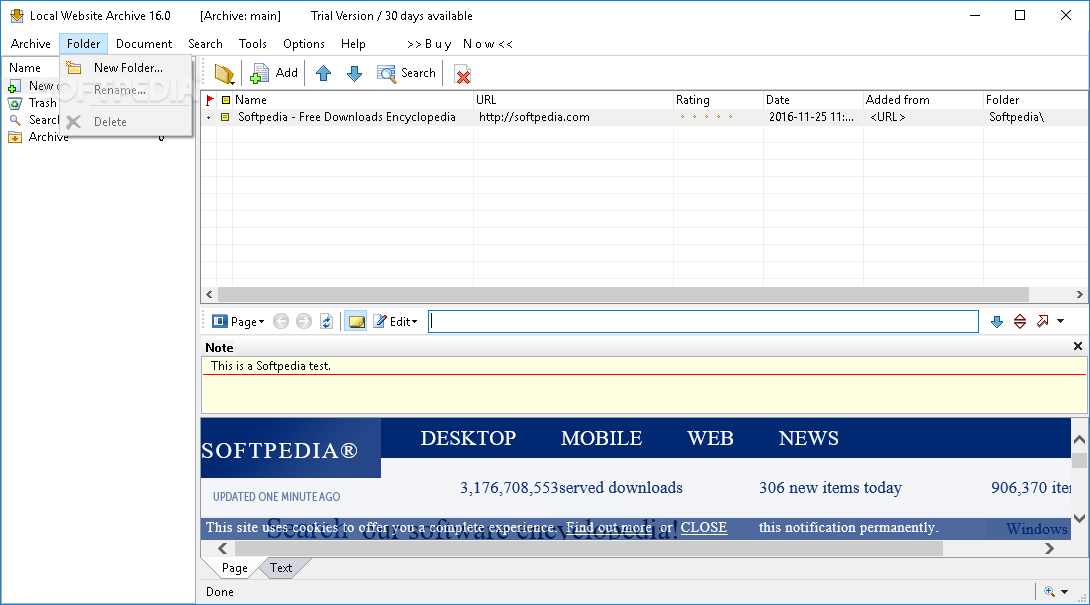Click the Buy Now link
The height and width of the screenshot is (605, 1090).
459,44
